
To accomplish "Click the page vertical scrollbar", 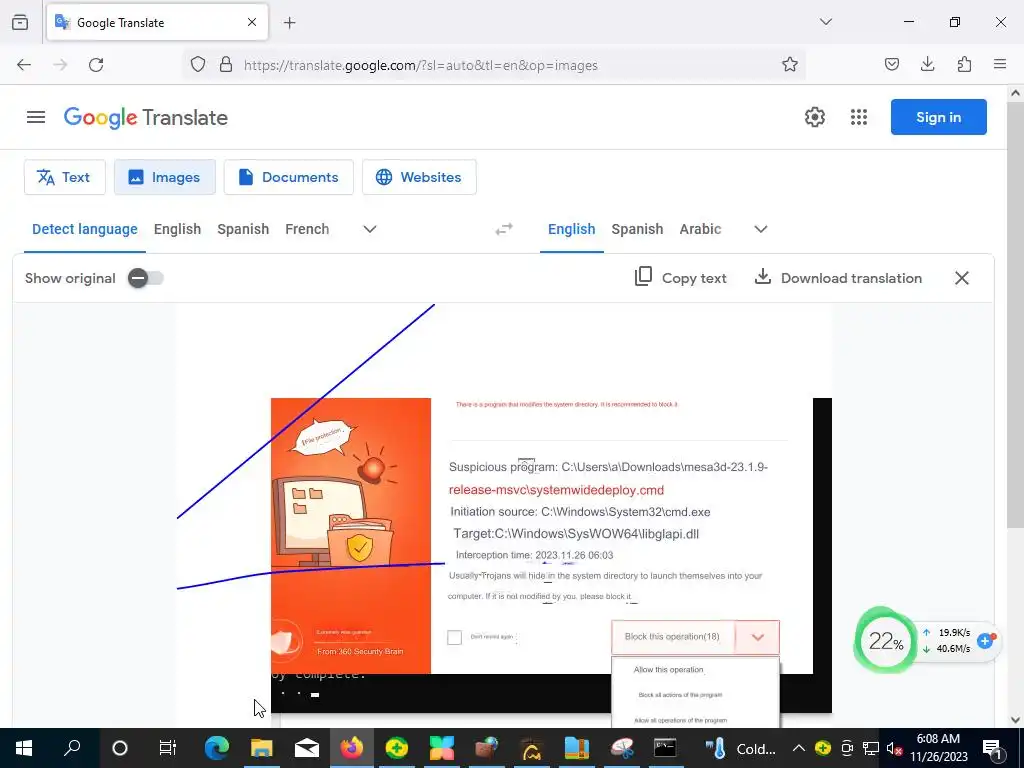I will (x=1015, y=313).
